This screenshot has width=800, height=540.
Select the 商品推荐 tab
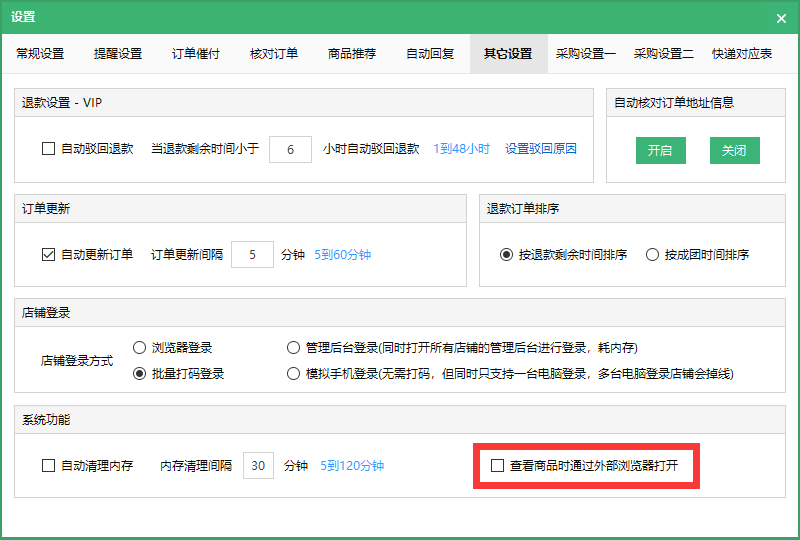pyautogui.click(x=352, y=54)
